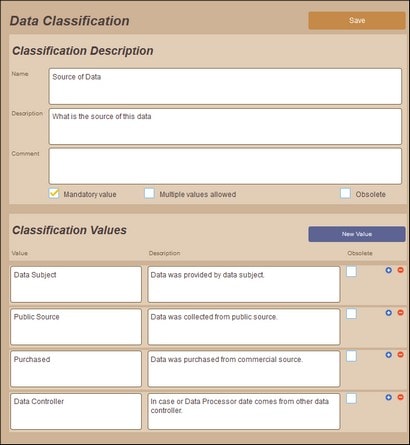This screenshot has height=445, width=410.
Task: Tick obsolete checkbox for Purchased row
Action: [x=351, y=356]
